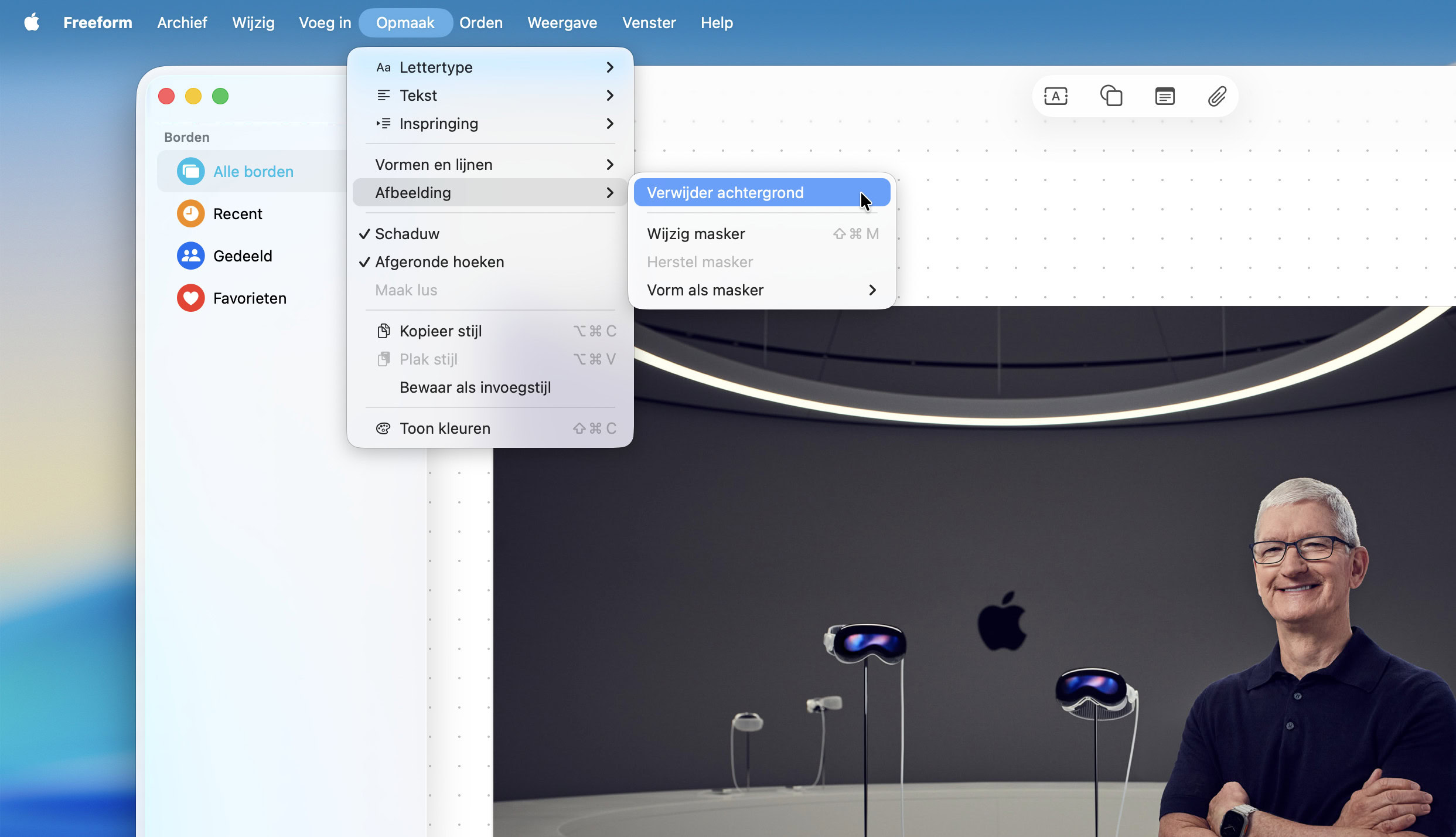Toggle the Schaduw checkmark option

click(x=407, y=234)
